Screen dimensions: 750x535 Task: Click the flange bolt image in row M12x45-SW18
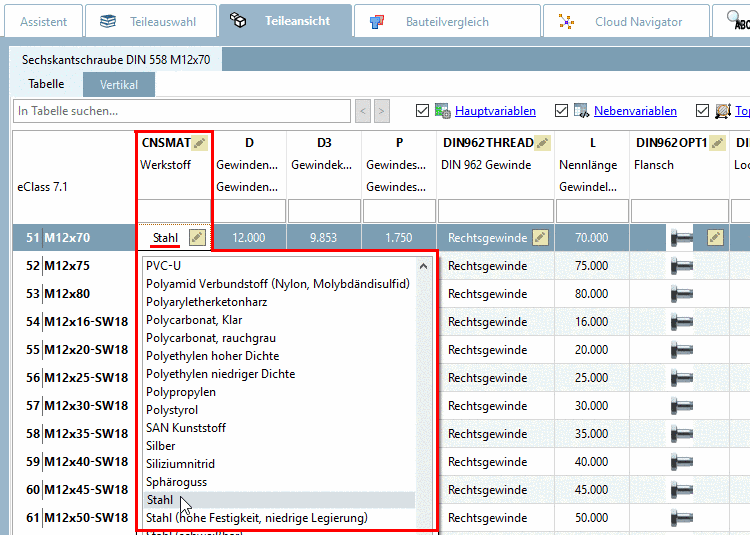coord(682,490)
